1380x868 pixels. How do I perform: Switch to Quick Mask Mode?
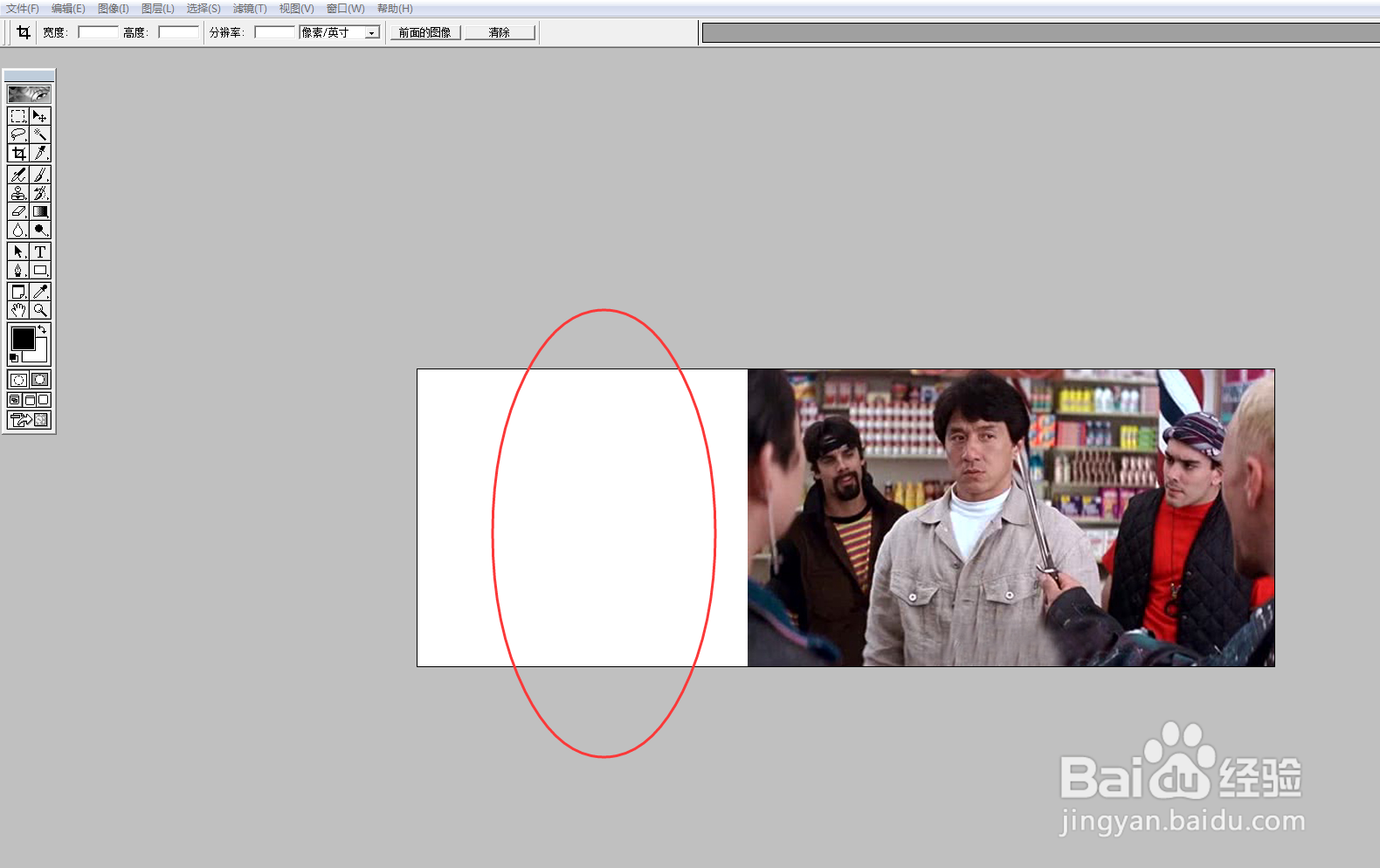click(40, 380)
